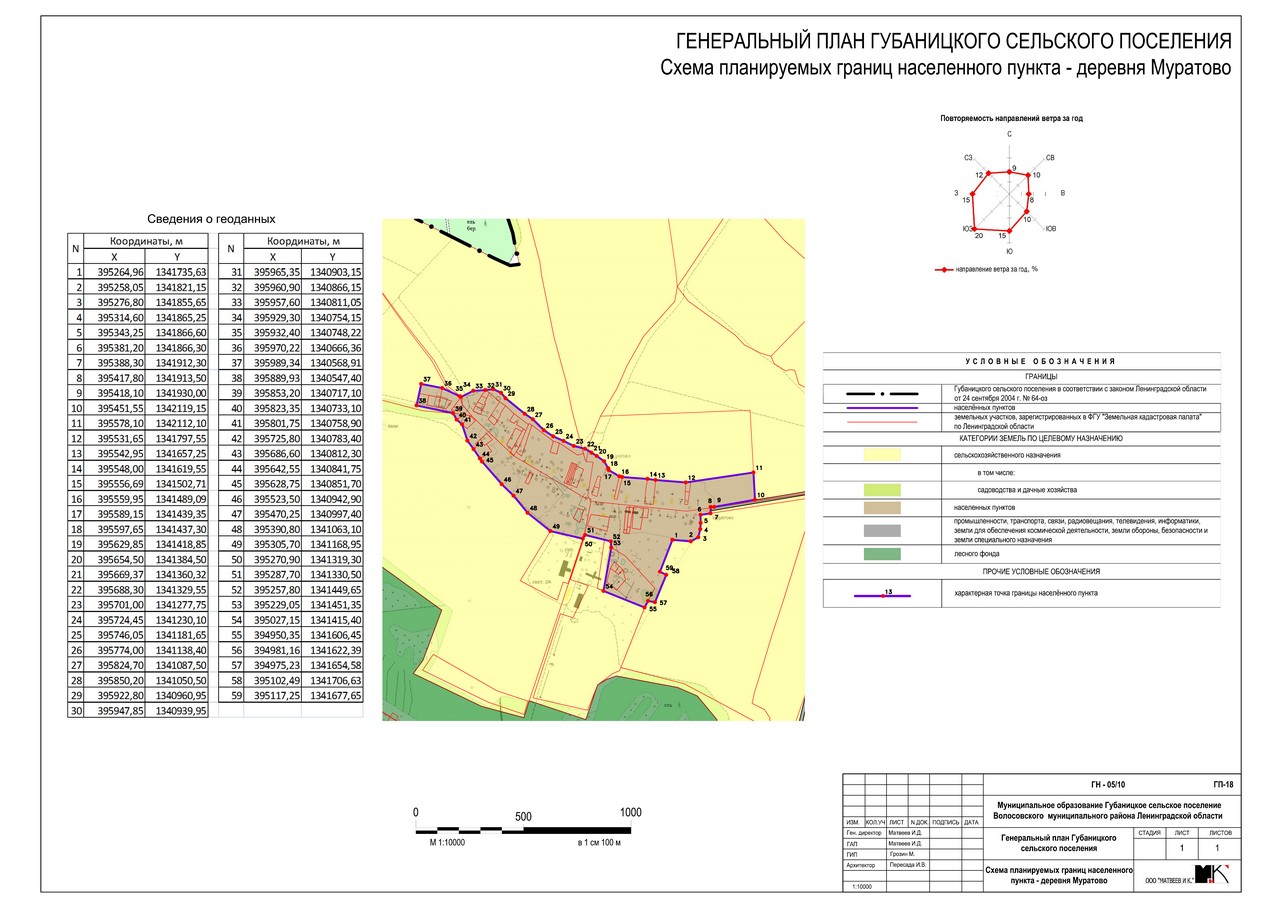Click the 500 label on the scale bar
The image size is (1280, 905).
(x=523, y=816)
